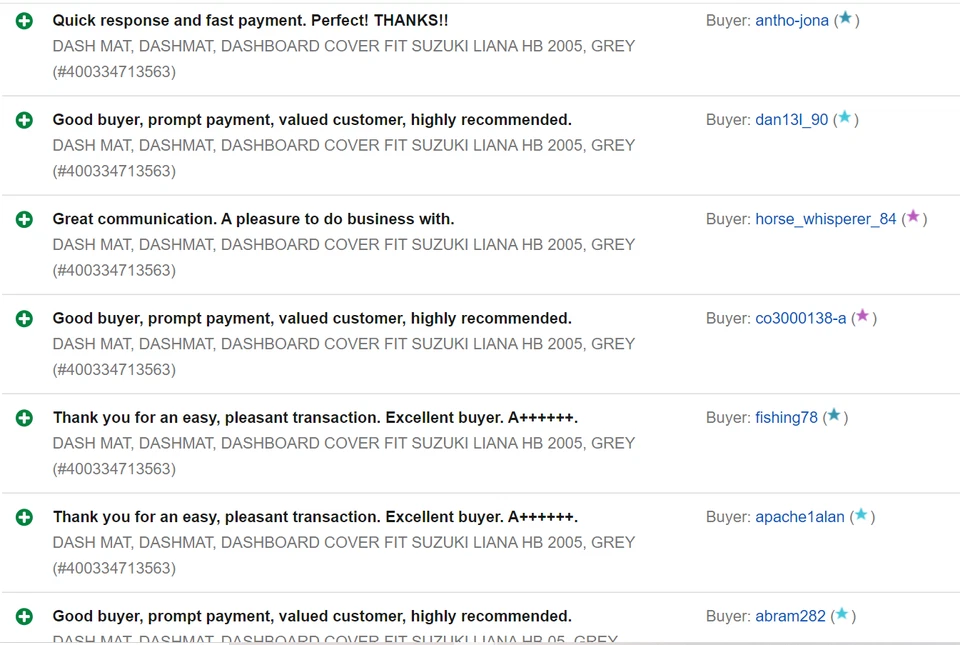Screen dimensions: 960x645
Task: Click the star icon next to abram282
Action: tap(841, 614)
